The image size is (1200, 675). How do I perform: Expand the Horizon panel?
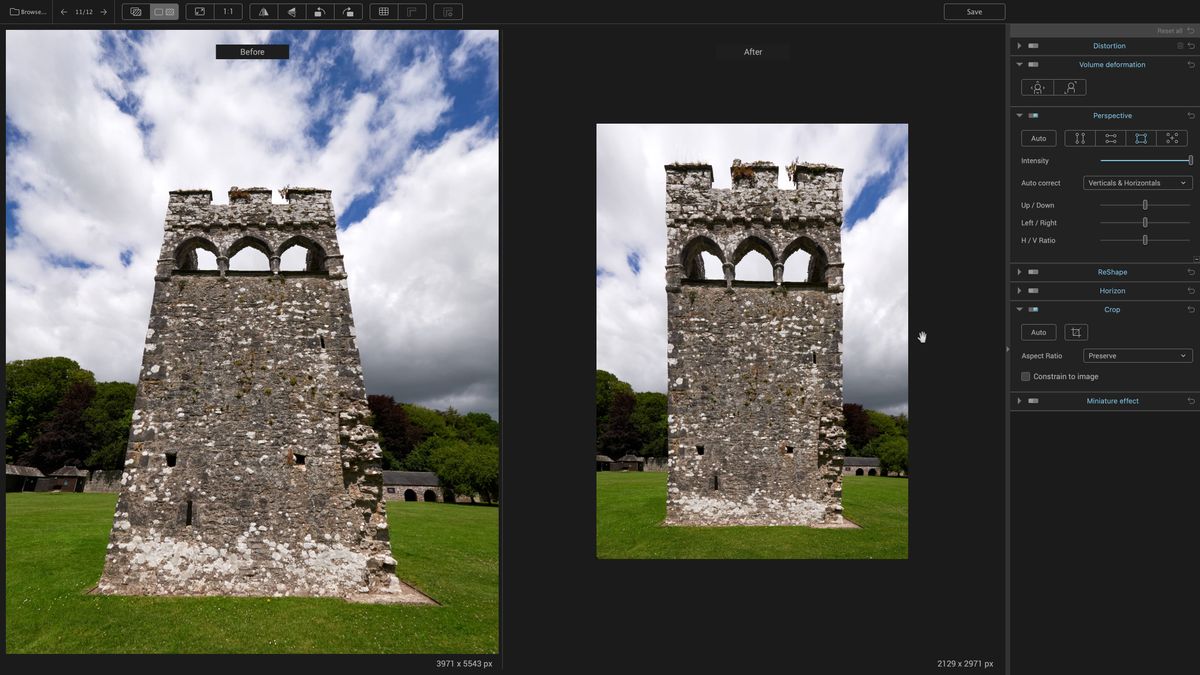1019,290
